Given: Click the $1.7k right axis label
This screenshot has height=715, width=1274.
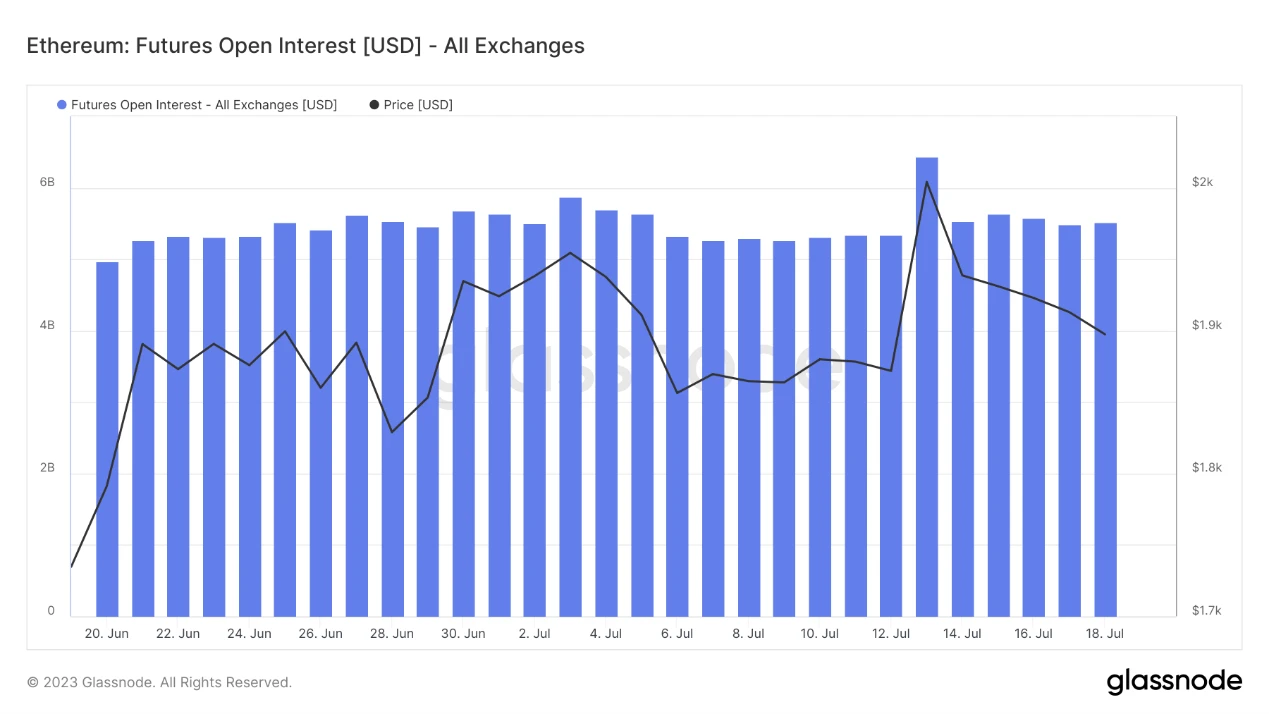Looking at the screenshot, I should pyautogui.click(x=1206, y=611).
